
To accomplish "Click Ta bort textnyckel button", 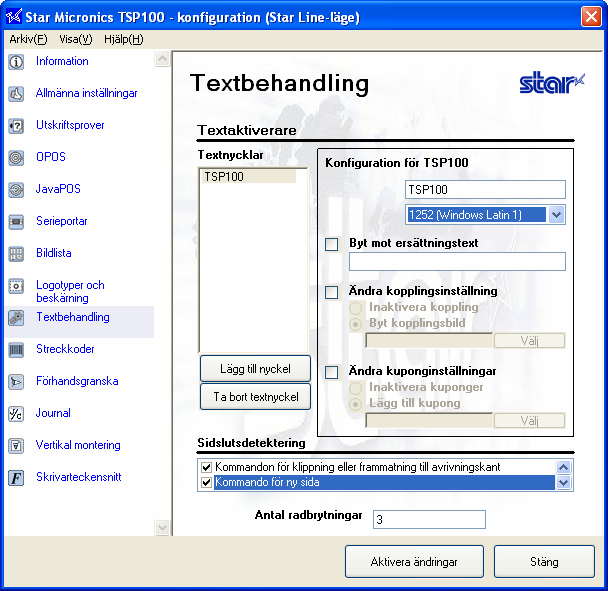I will point(255,397).
